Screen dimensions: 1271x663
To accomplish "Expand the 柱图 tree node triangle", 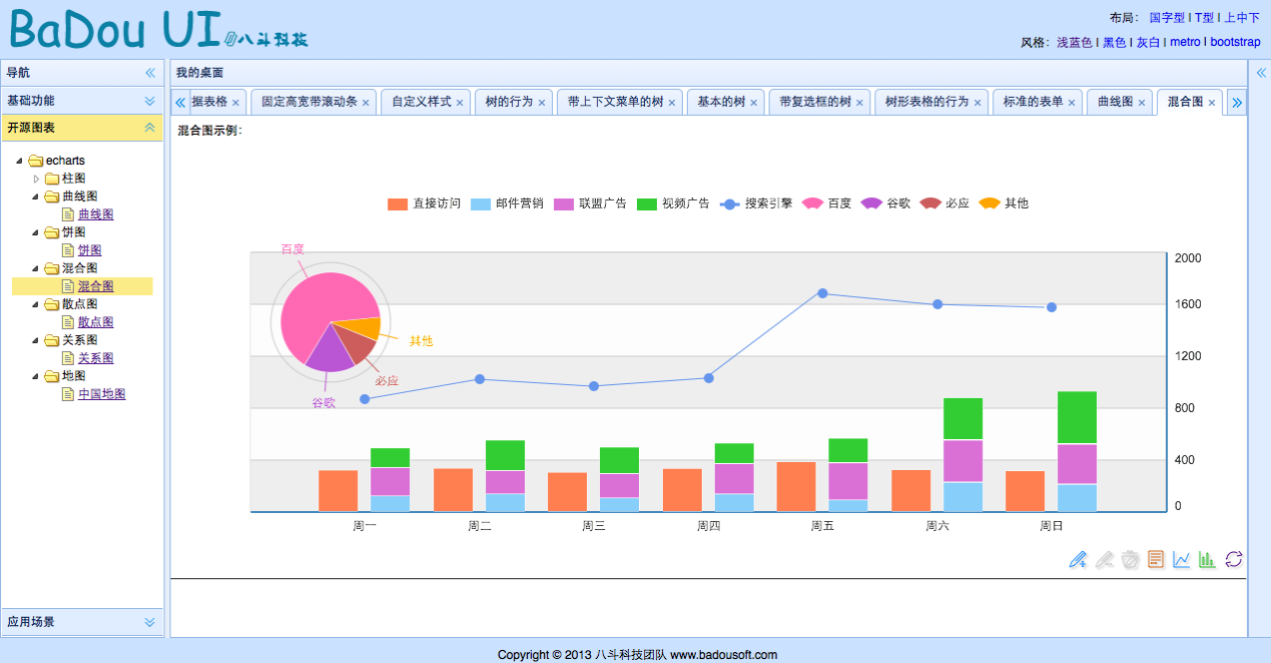I will 36,179.
